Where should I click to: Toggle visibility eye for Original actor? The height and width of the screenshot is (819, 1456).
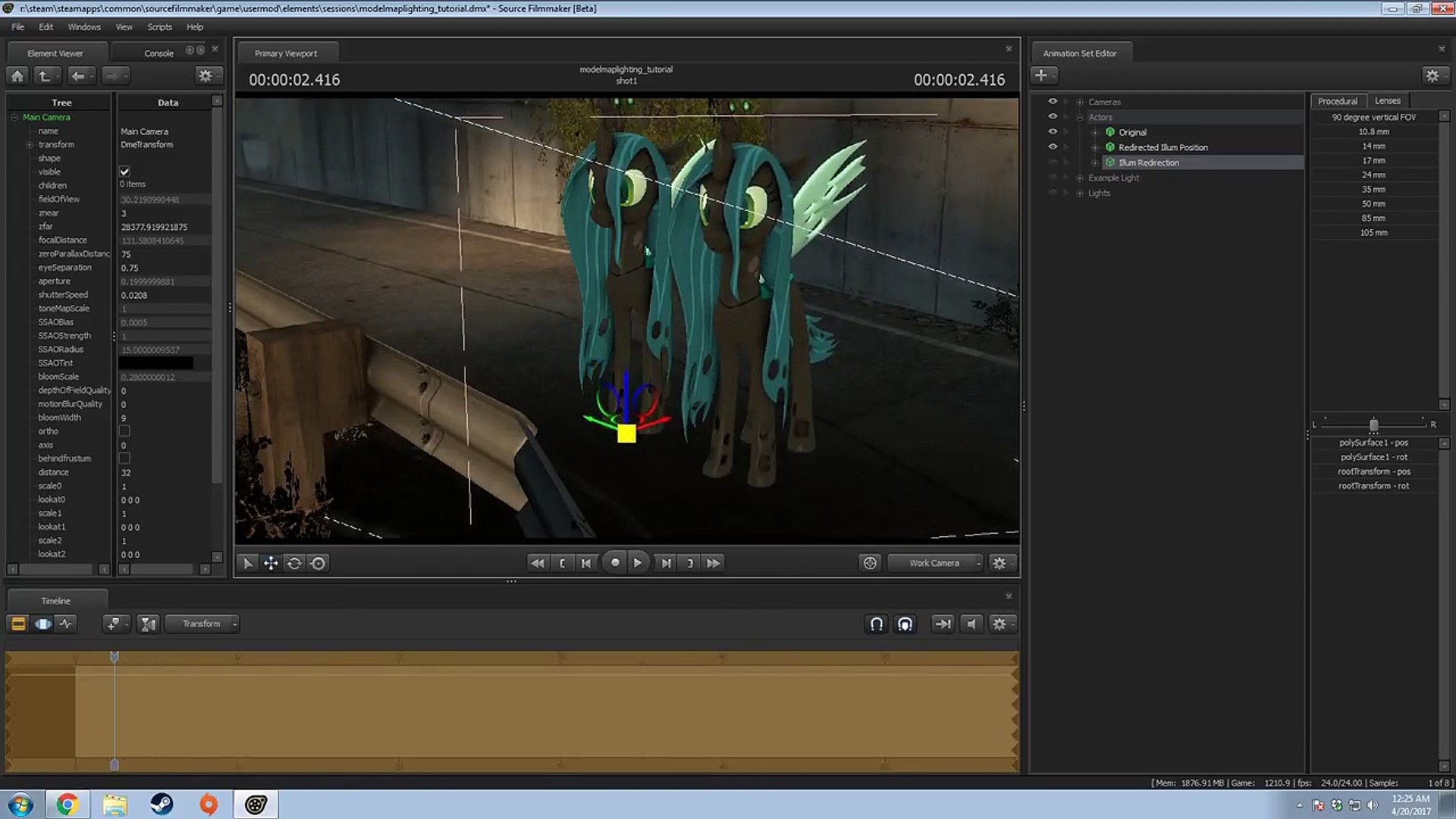(x=1053, y=132)
